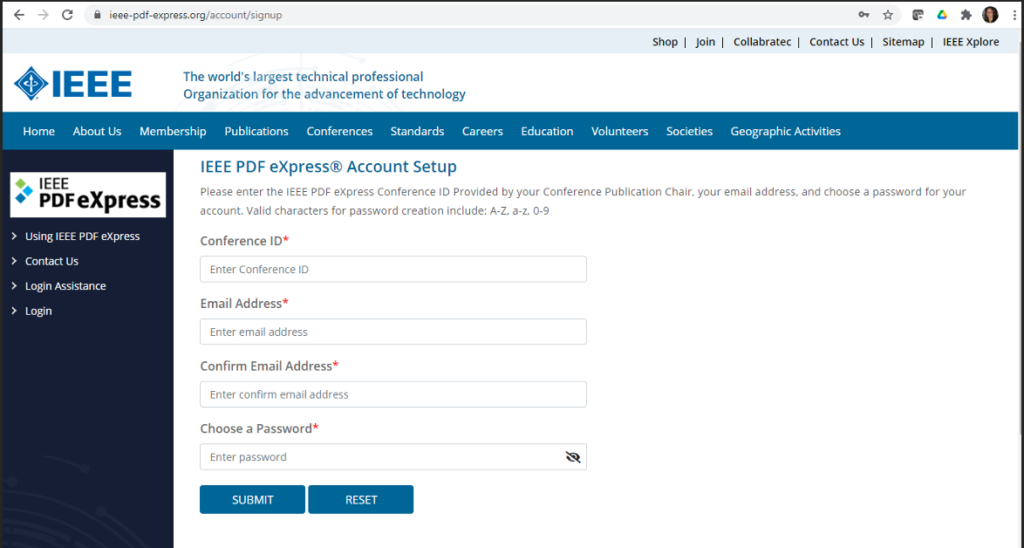This screenshot has width=1024, height=548.
Task: Click the Conference ID input field
Action: pos(393,269)
